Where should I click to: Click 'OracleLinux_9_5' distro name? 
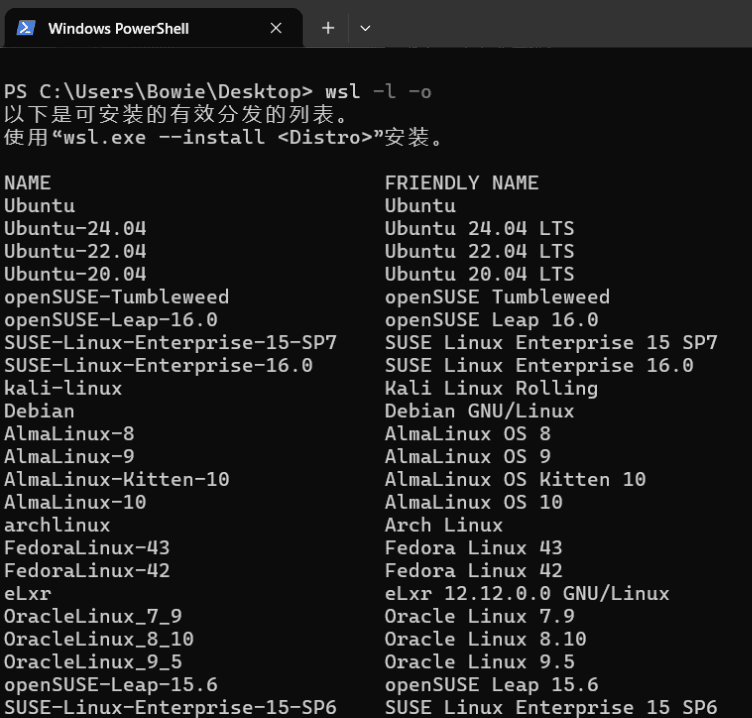(x=93, y=662)
